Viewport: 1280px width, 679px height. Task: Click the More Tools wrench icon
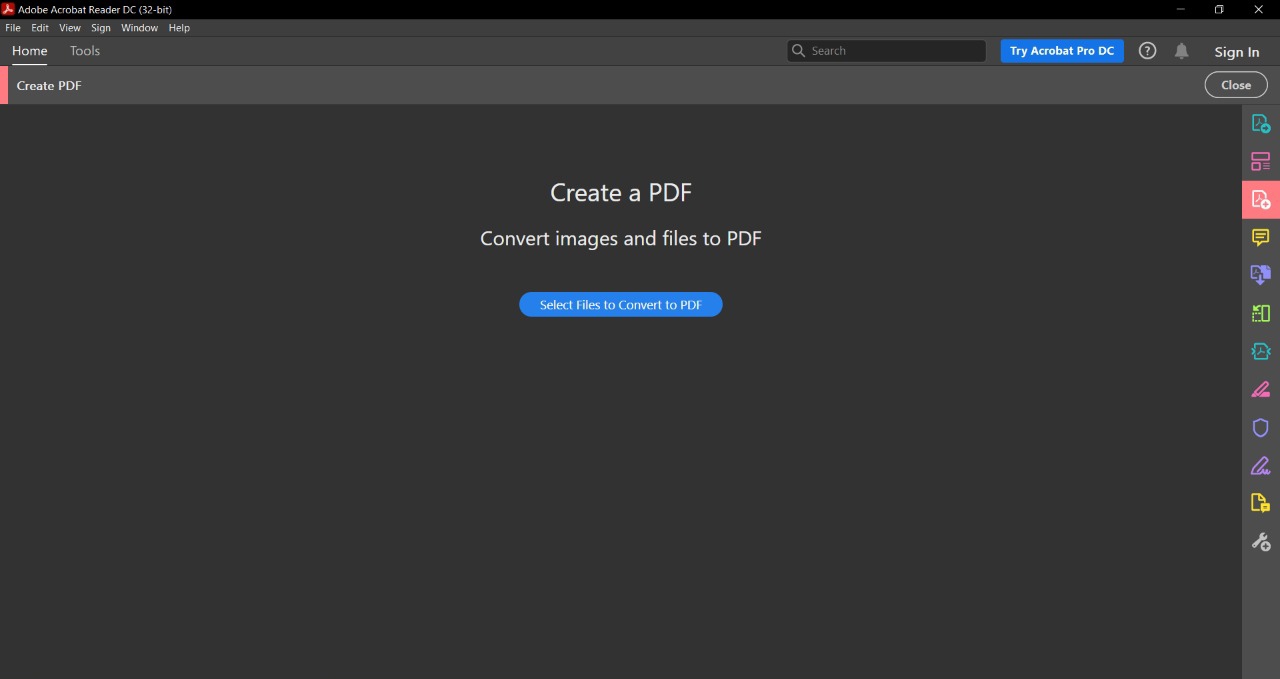tap(1261, 541)
